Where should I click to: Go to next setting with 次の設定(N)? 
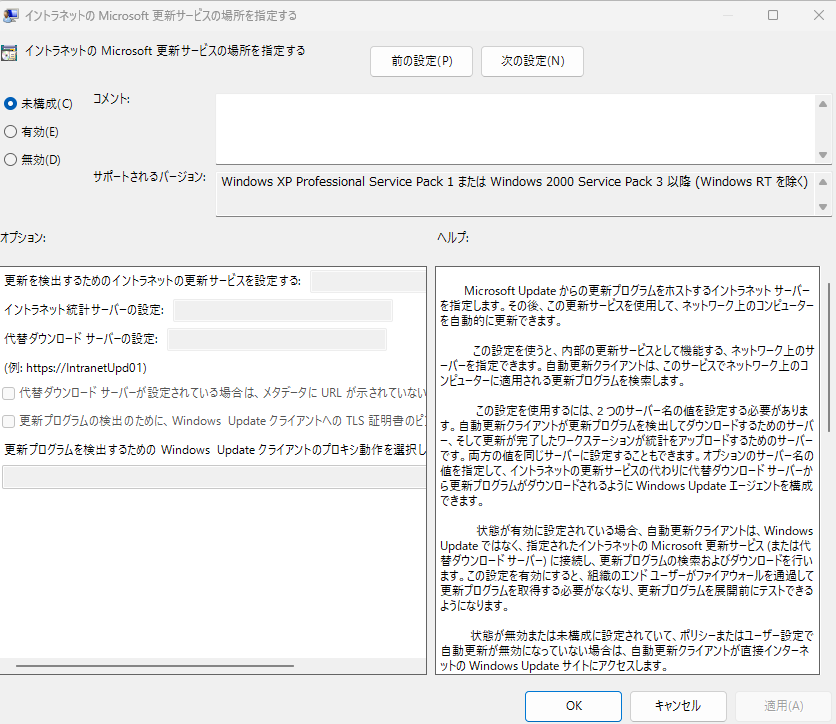(532, 61)
